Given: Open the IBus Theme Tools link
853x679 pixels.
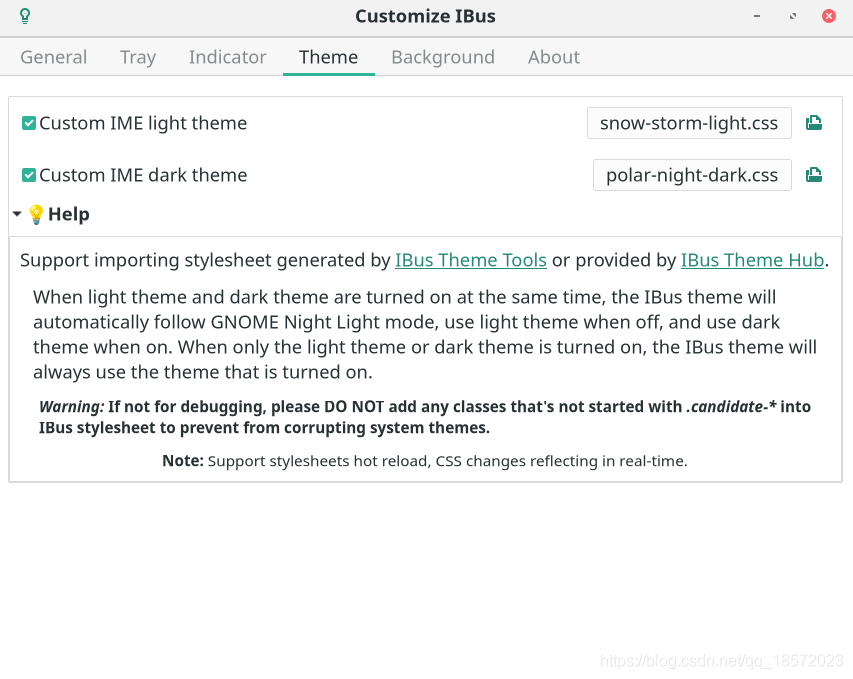Looking at the screenshot, I should [x=471, y=260].
